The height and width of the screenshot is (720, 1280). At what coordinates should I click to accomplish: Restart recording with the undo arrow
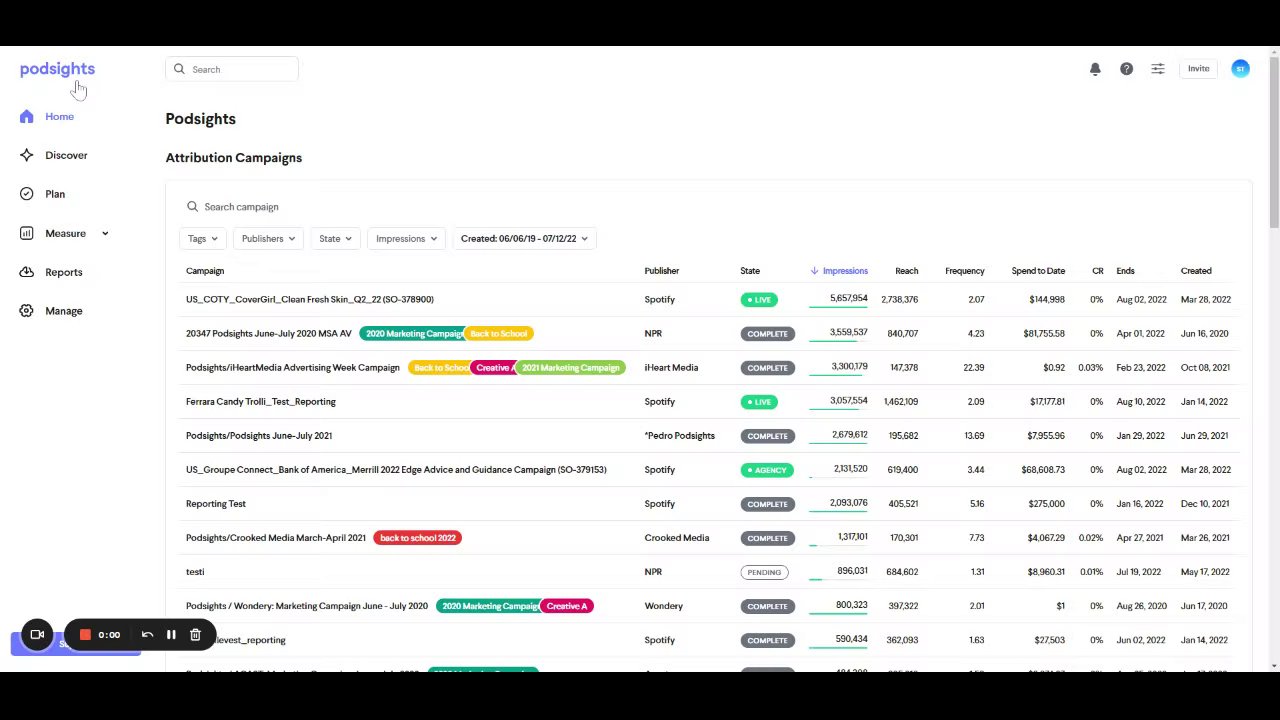147,634
